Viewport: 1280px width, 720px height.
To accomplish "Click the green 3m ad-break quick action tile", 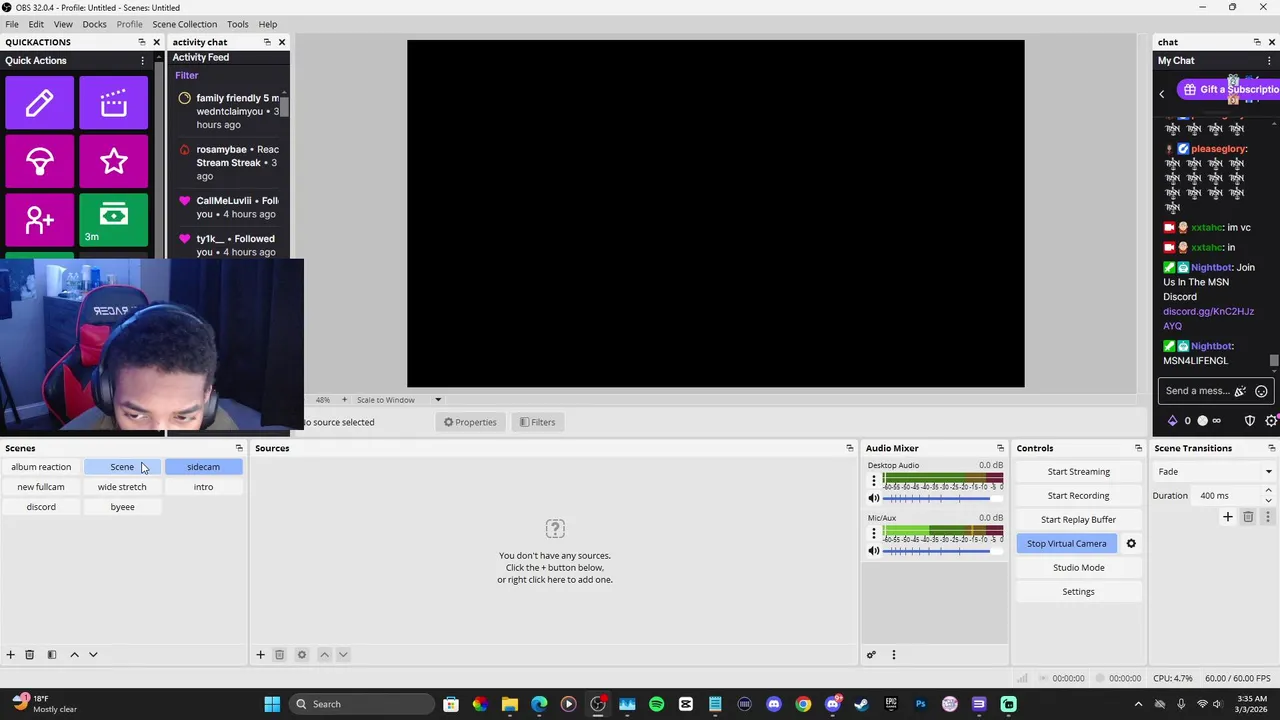I will [x=114, y=219].
